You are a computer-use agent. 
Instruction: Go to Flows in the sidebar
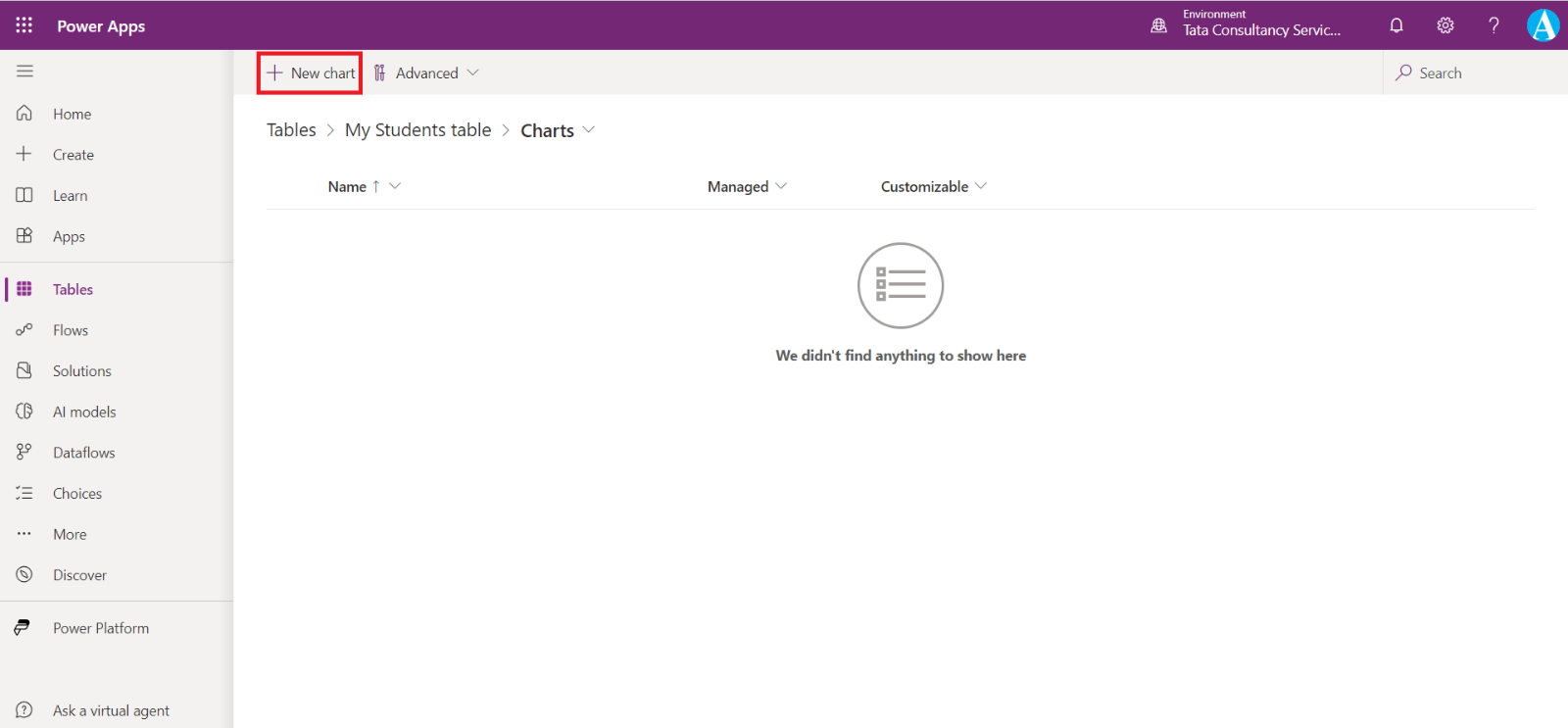click(71, 330)
